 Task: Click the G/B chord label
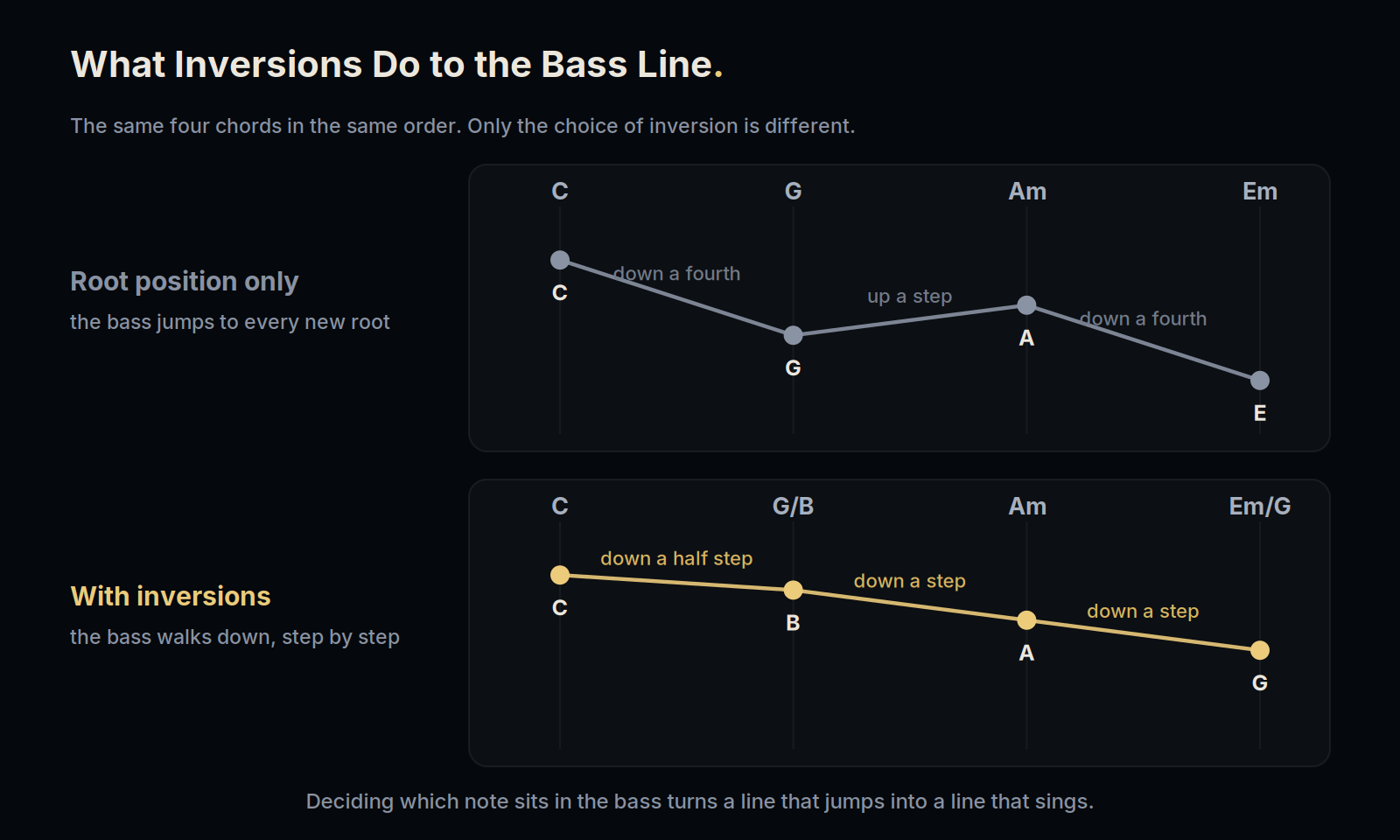(793, 507)
